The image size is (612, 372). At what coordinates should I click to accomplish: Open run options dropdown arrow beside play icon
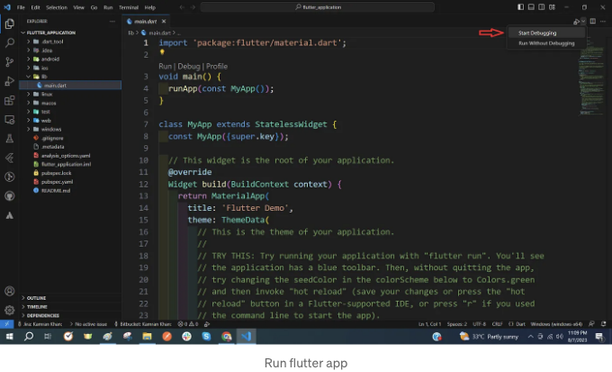[x=583, y=21]
